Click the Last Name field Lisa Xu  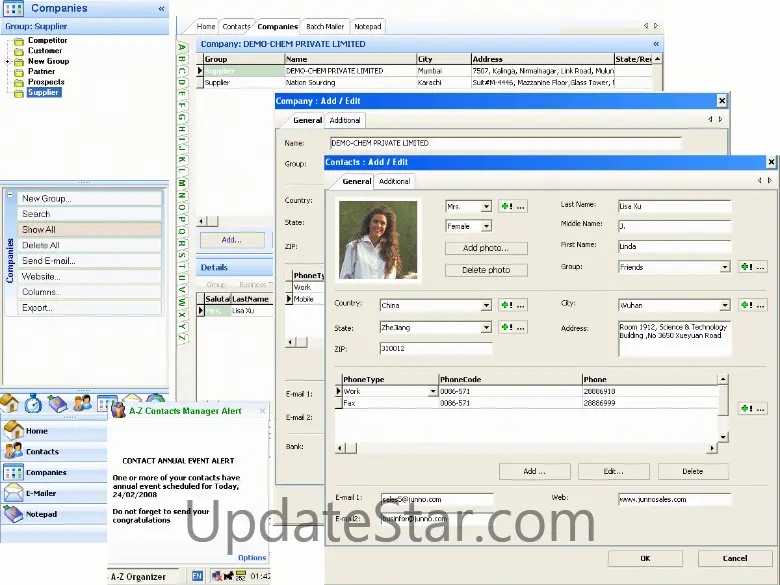coord(675,206)
